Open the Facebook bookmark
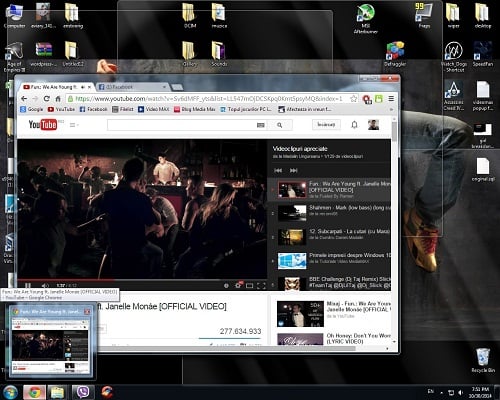 pos(93,109)
